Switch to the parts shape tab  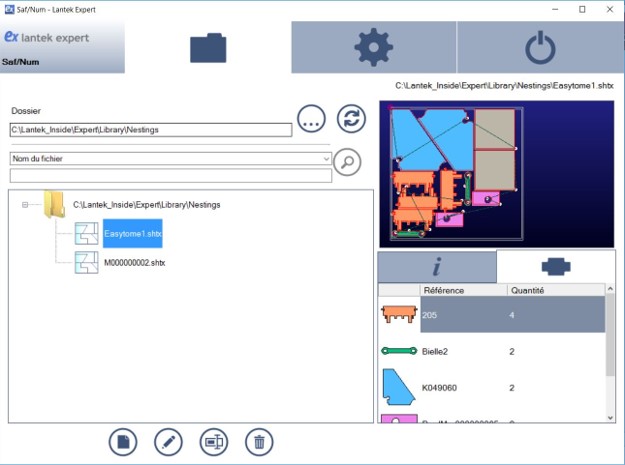tap(556, 267)
